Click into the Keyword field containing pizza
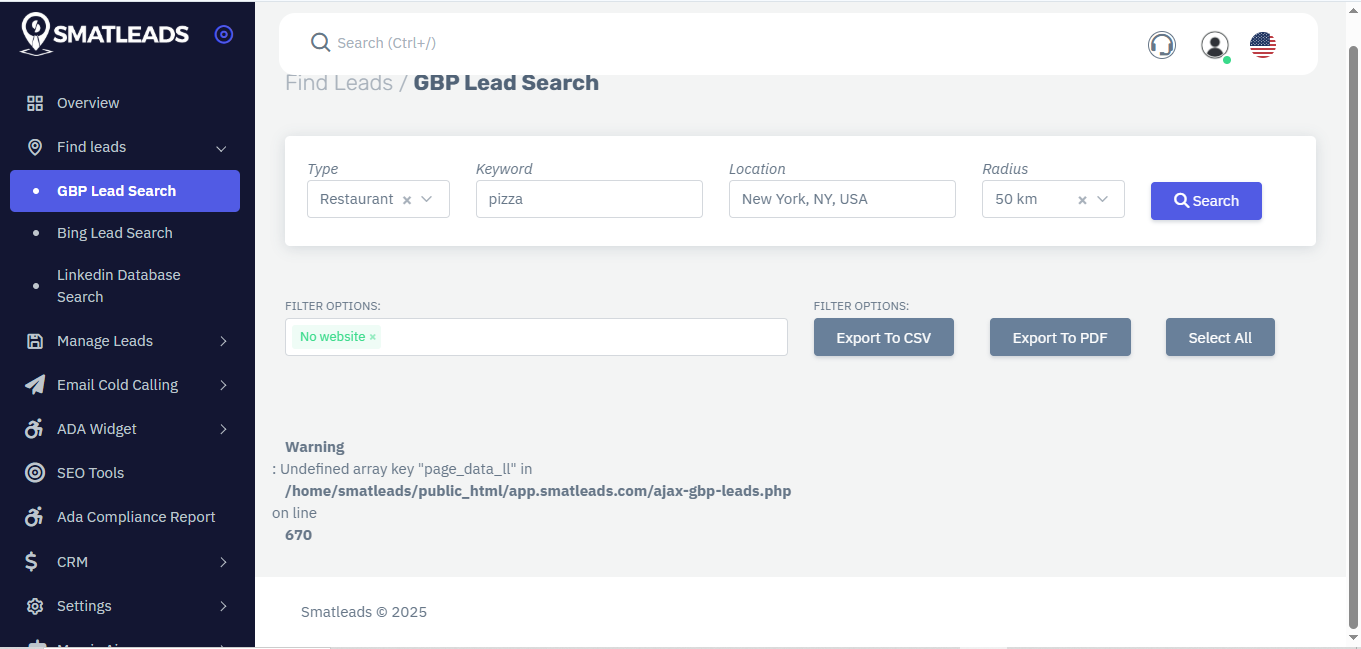Image resolution: width=1361 pixels, height=649 pixels. [x=589, y=199]
